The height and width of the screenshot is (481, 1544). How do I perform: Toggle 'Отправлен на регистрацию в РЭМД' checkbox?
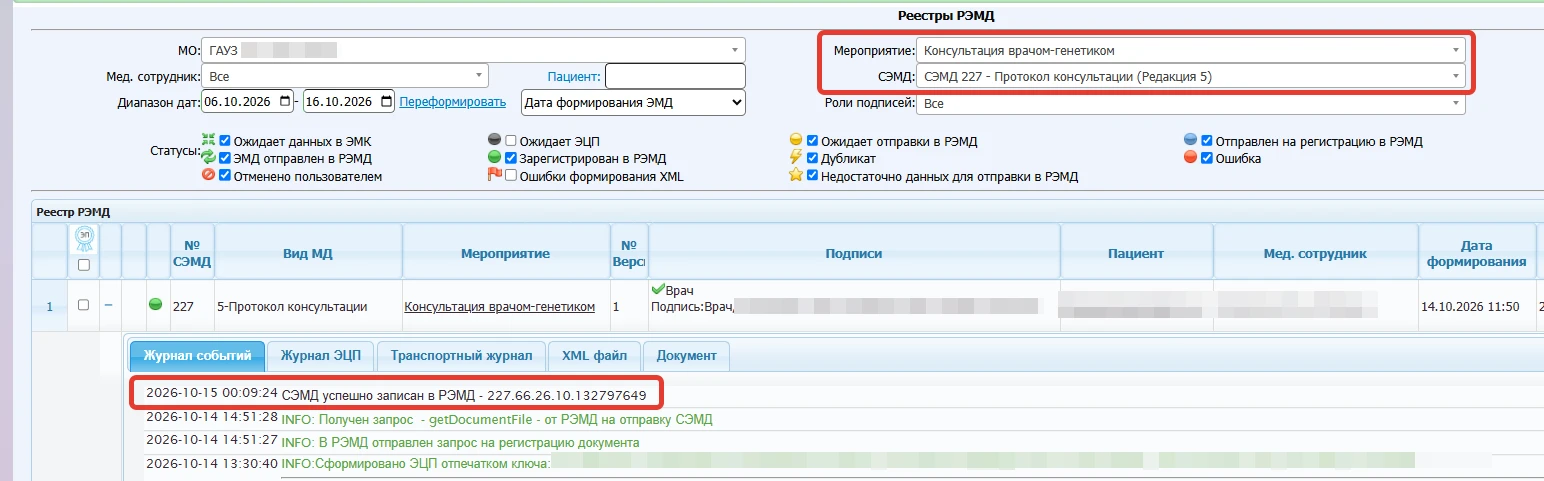(x=1208, y=142)
